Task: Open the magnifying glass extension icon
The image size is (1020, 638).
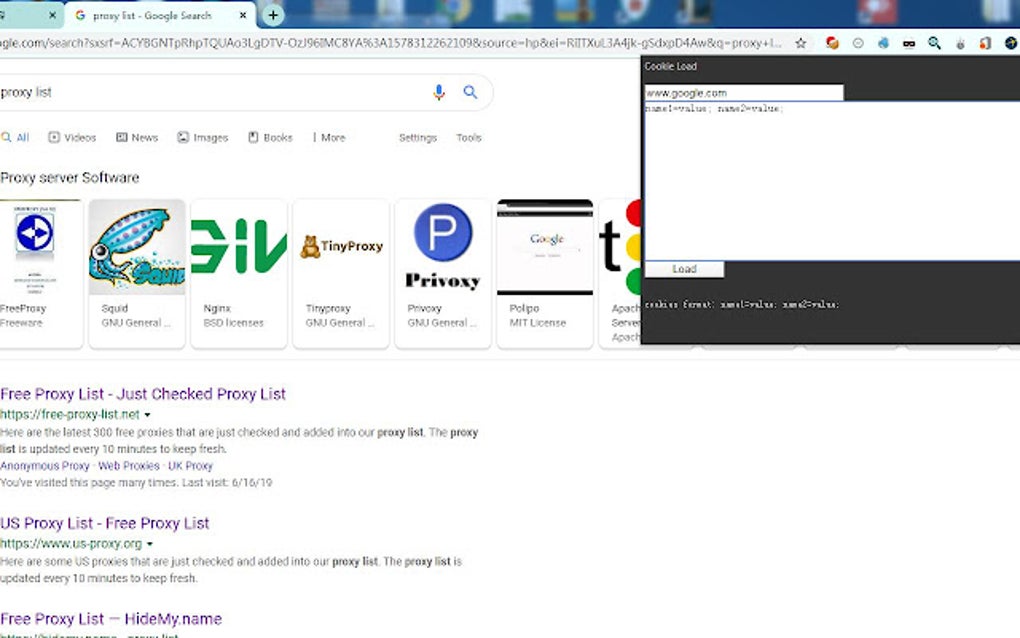Action: (935, 44)
